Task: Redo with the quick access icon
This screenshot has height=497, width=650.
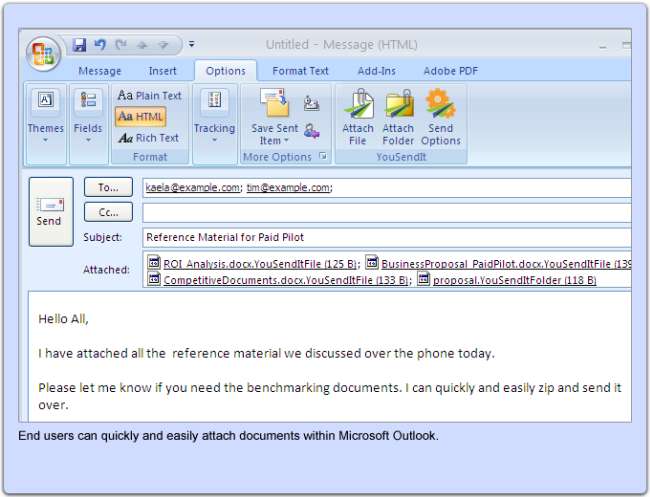Action: (x=121, y=44)
